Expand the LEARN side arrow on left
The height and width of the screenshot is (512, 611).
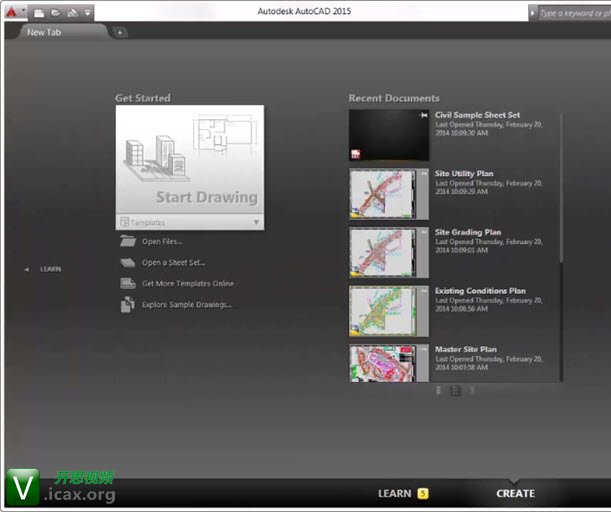[26, 269]
